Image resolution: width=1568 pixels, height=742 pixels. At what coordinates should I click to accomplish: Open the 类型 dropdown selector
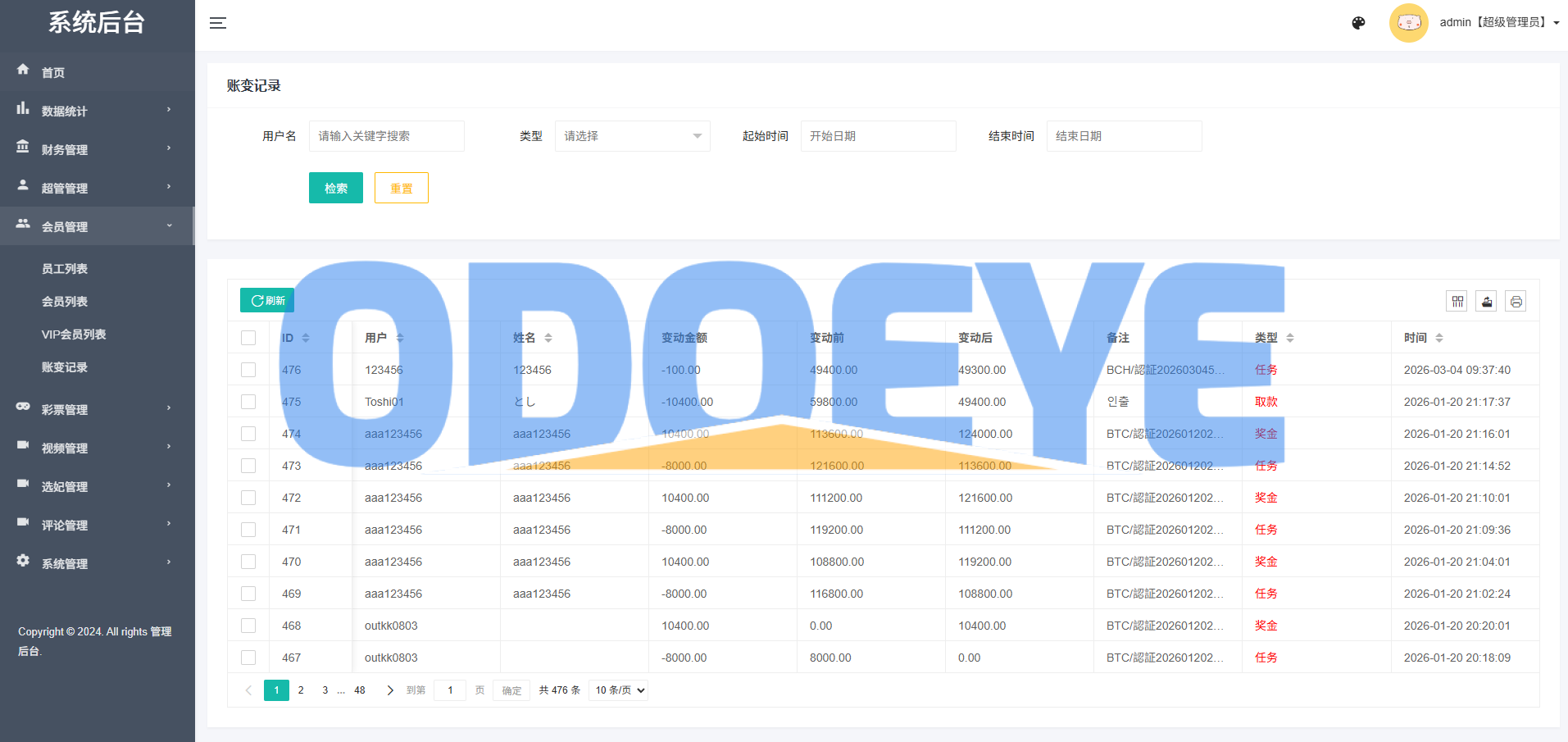[x=632, y=136]
